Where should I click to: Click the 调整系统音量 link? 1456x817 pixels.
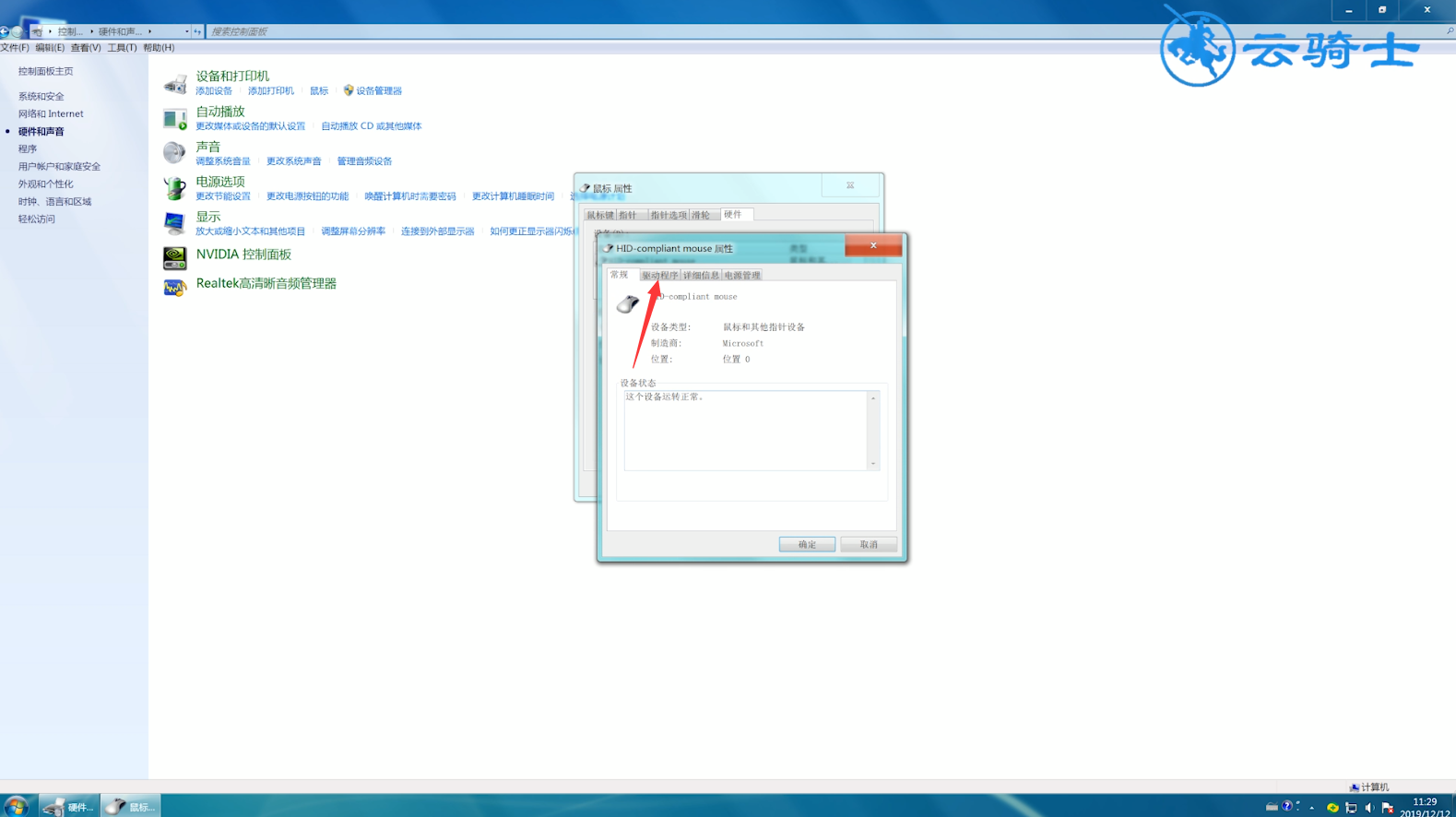(x=223, y=161)
